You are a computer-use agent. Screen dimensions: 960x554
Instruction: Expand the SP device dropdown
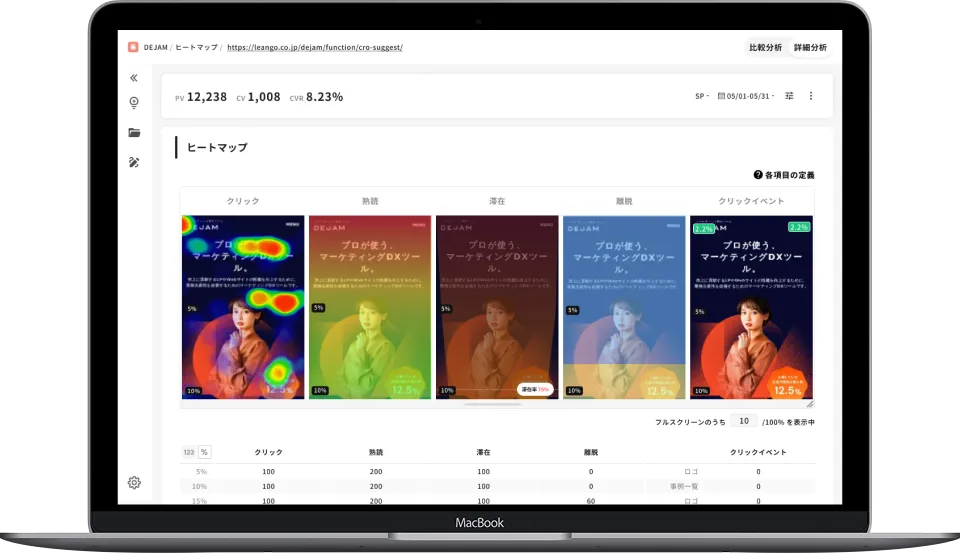tap(701, 96)
